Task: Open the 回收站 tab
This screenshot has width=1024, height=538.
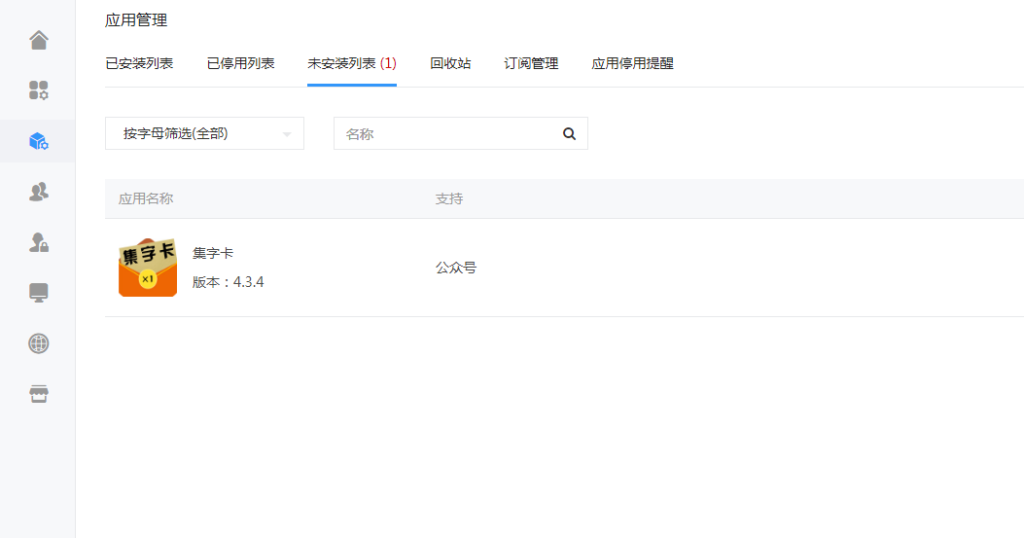Action: click(x=451, y=63)
